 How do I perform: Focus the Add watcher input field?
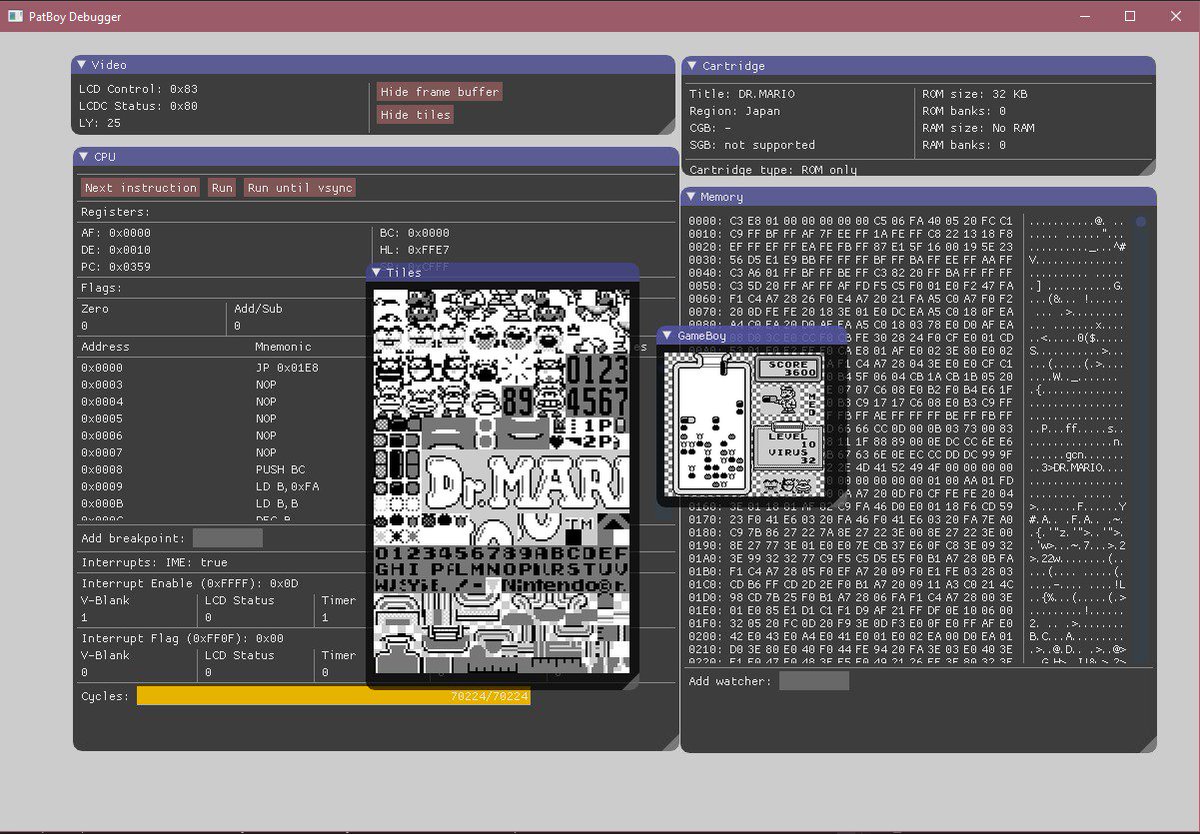click(x=814, y=681)
